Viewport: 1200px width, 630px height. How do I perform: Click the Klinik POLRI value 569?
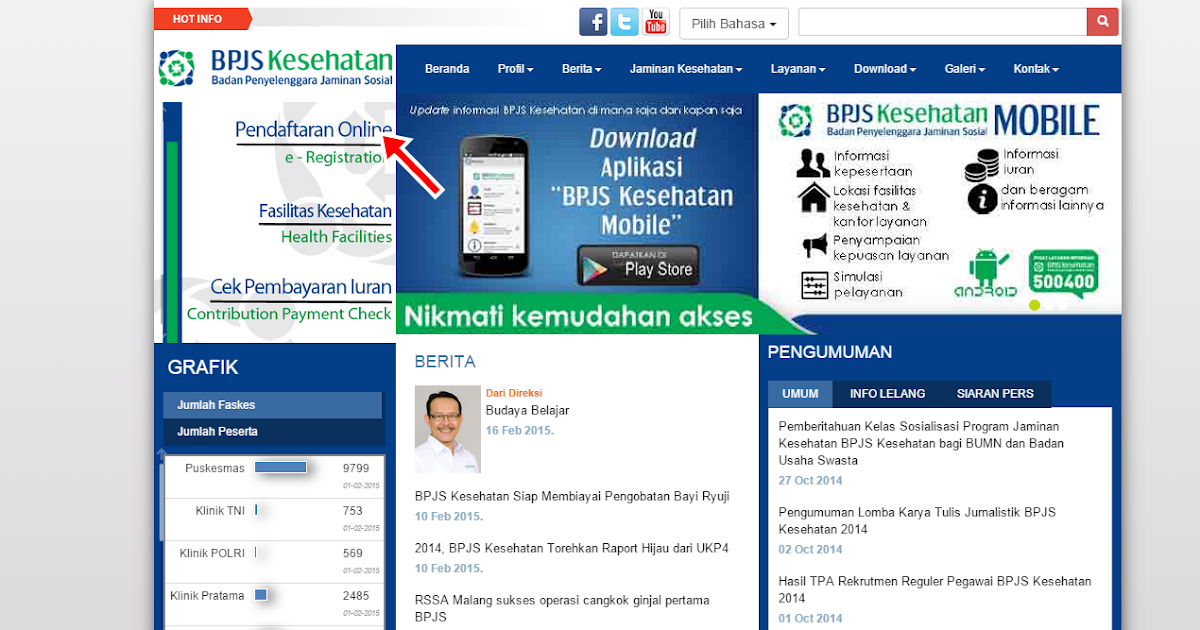pyautogui.click(x=353, y=553)
